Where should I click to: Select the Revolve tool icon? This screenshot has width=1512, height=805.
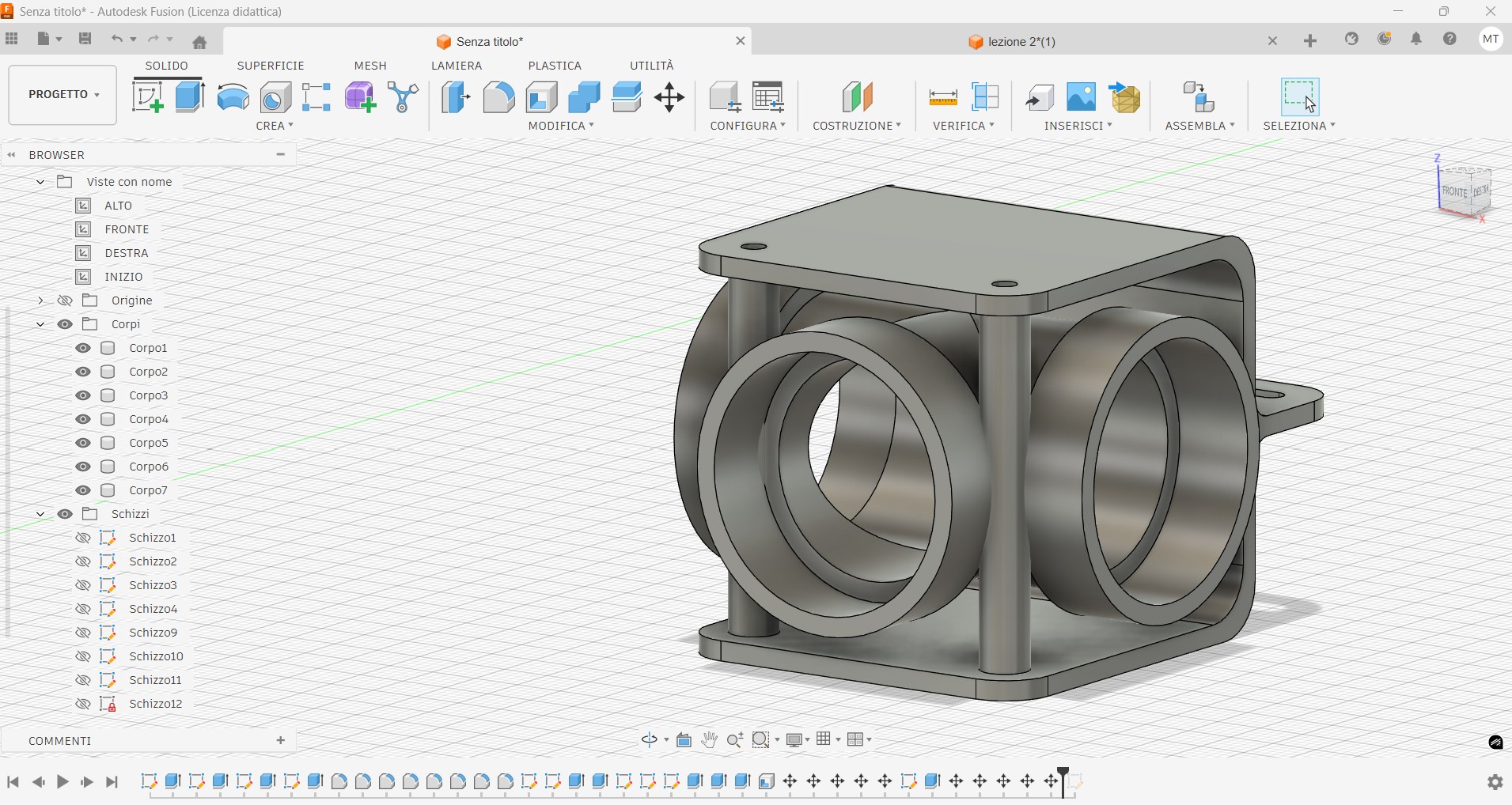tap(233, 98)
